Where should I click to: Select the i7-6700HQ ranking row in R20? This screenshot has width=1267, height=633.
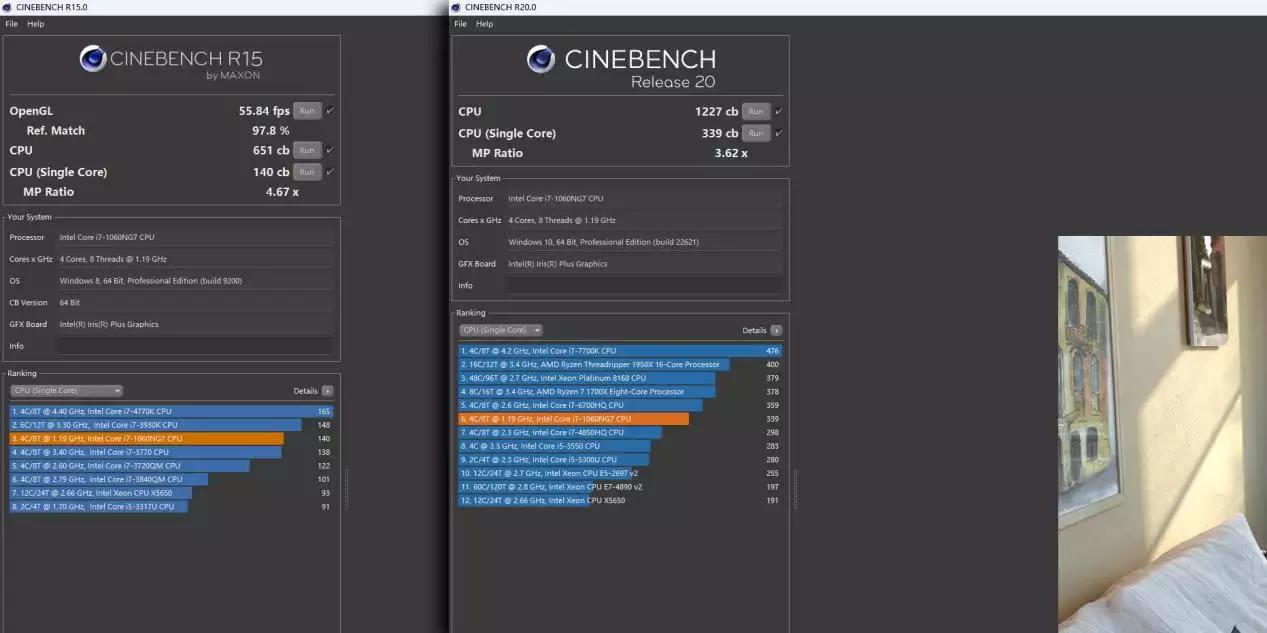click(620, 405)
